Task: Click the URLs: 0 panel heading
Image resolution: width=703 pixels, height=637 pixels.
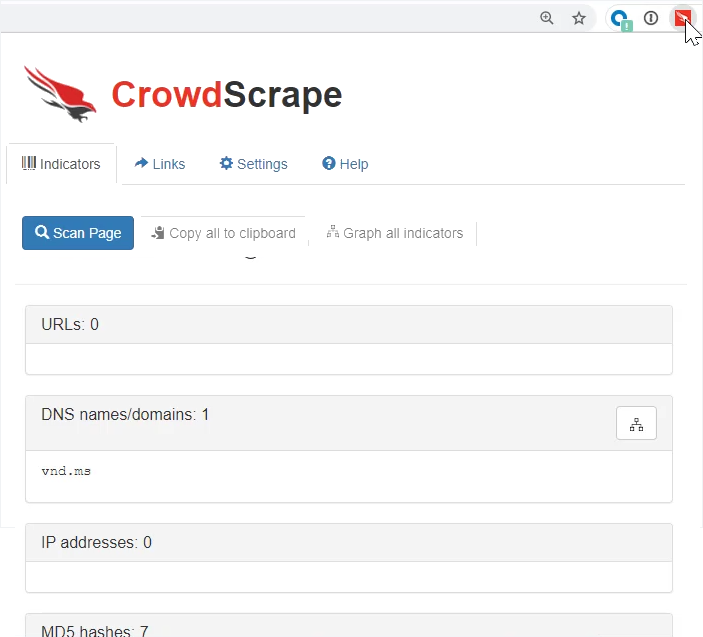Action: [349, 325]
